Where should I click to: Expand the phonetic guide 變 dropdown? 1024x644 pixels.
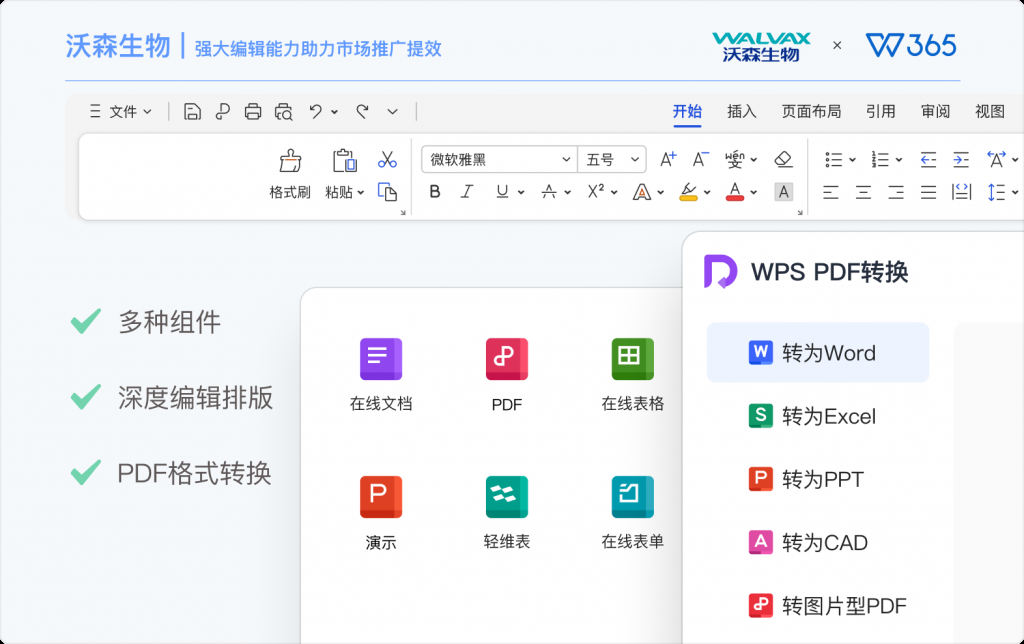point(754,160)
